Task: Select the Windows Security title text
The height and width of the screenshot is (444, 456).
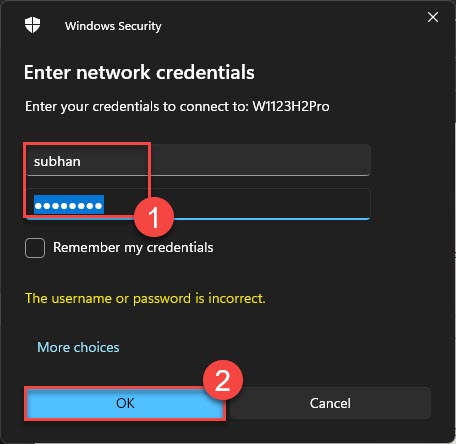Action: tap(113, 26)
